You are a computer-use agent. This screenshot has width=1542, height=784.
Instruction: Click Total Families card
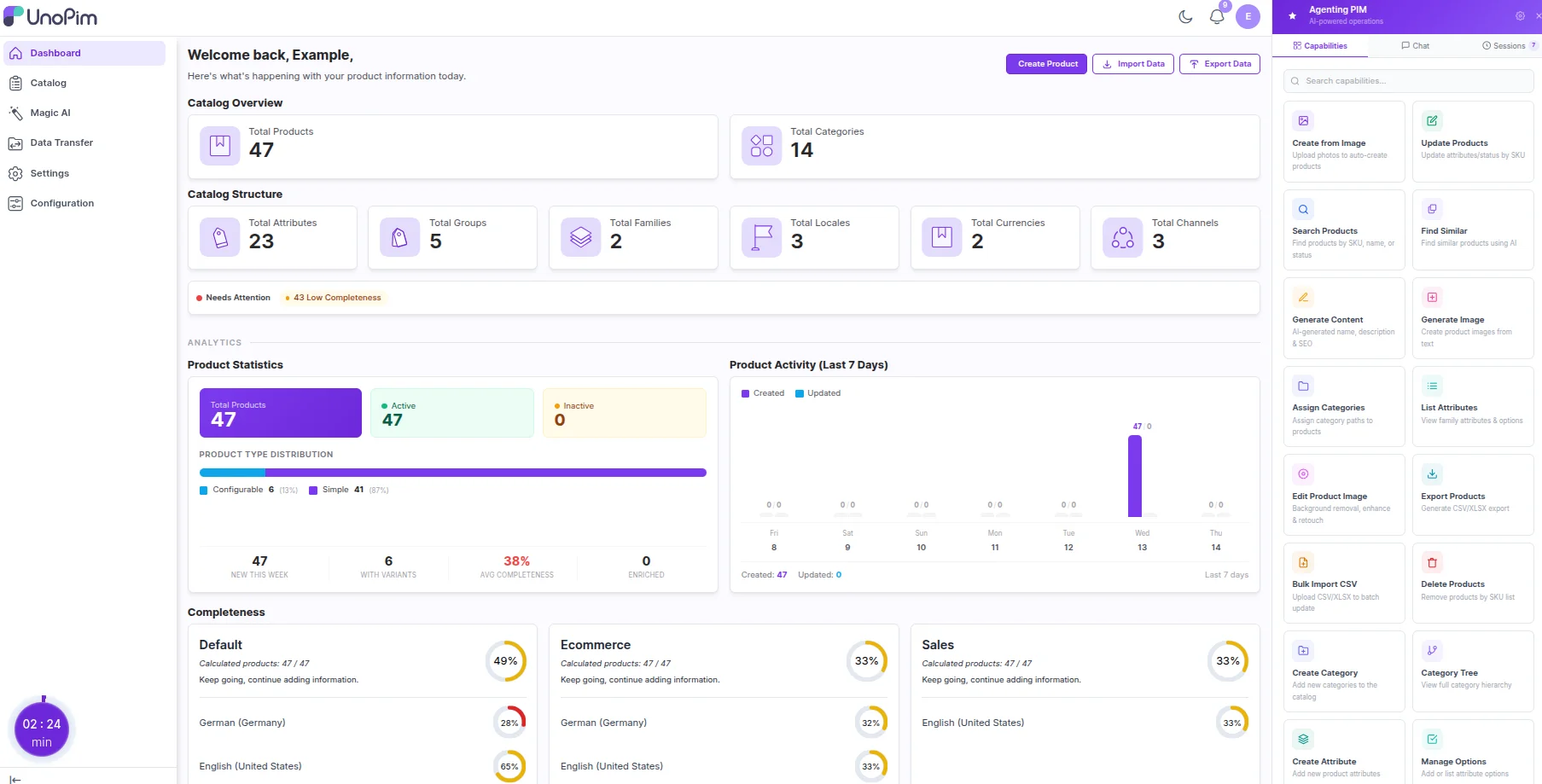633,238
